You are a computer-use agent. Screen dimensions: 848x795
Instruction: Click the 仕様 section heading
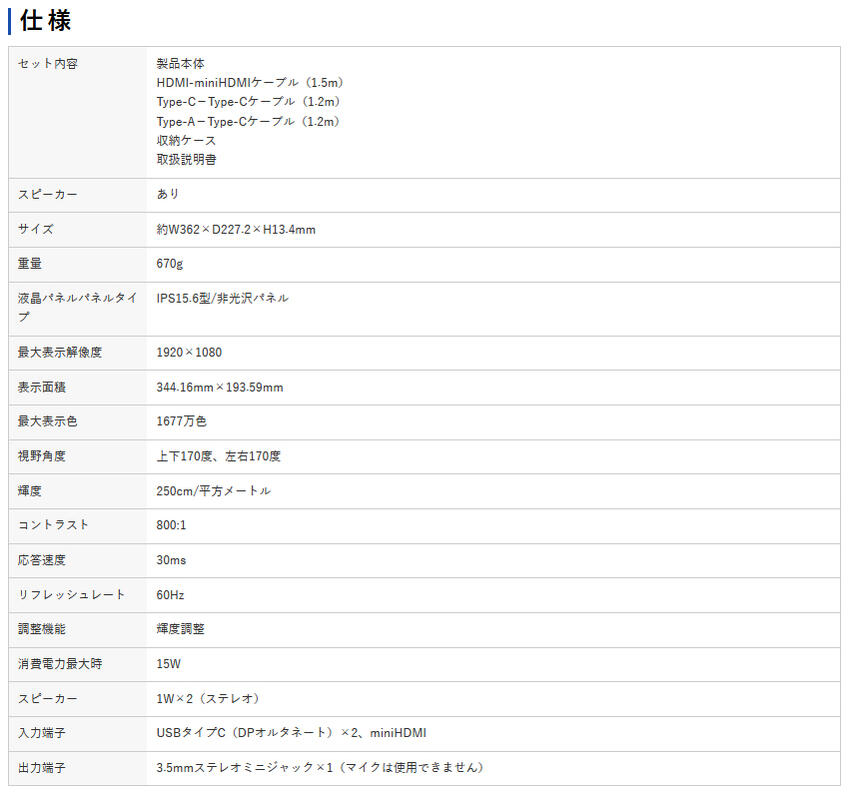click(x=45, y=20)
